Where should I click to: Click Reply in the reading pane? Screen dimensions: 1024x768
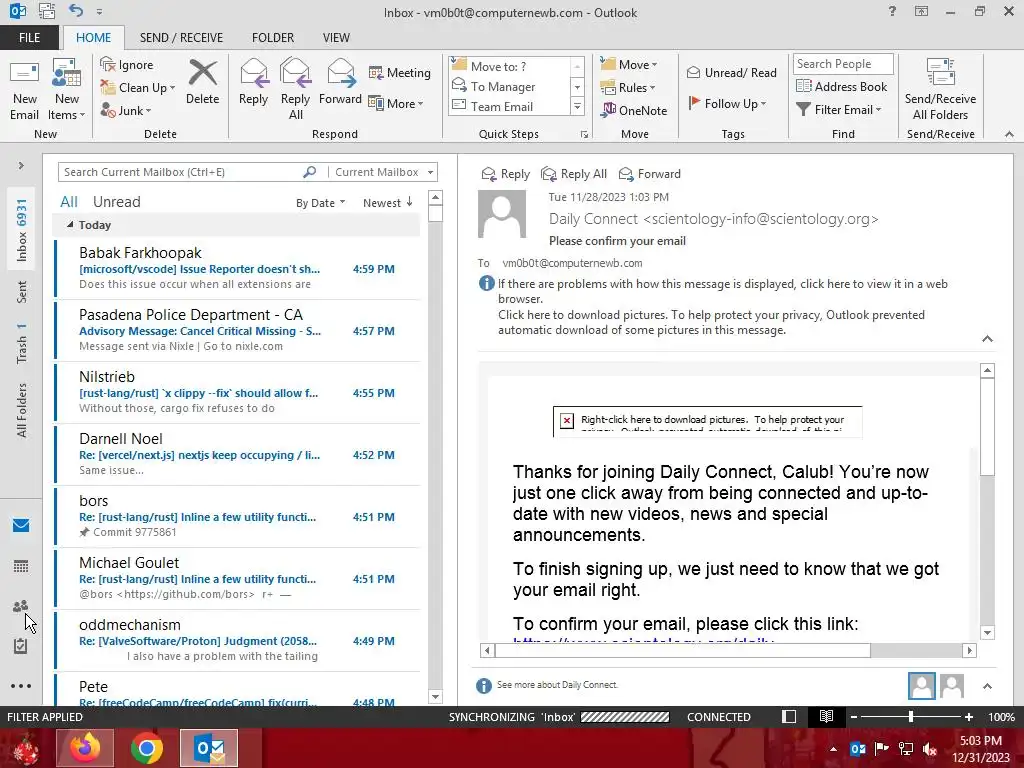click(x=505, y=174)
